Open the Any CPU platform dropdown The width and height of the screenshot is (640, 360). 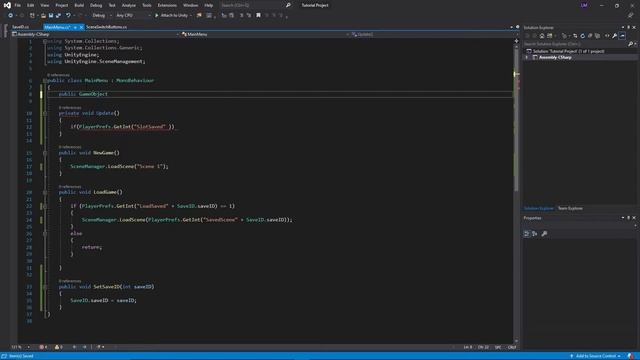coord(133,16)
